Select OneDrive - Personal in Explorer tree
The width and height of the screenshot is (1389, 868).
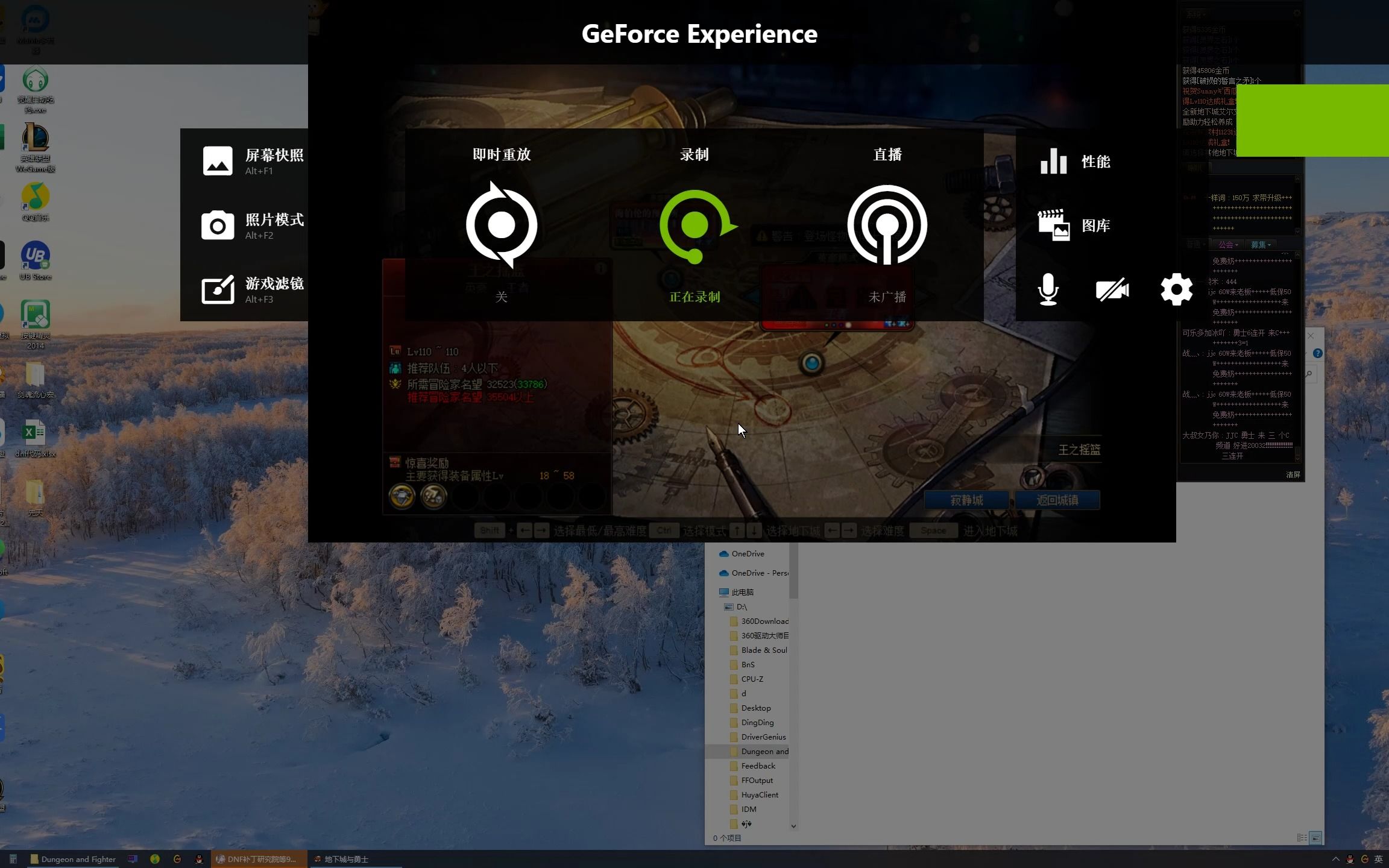click(x=754, y=573)
